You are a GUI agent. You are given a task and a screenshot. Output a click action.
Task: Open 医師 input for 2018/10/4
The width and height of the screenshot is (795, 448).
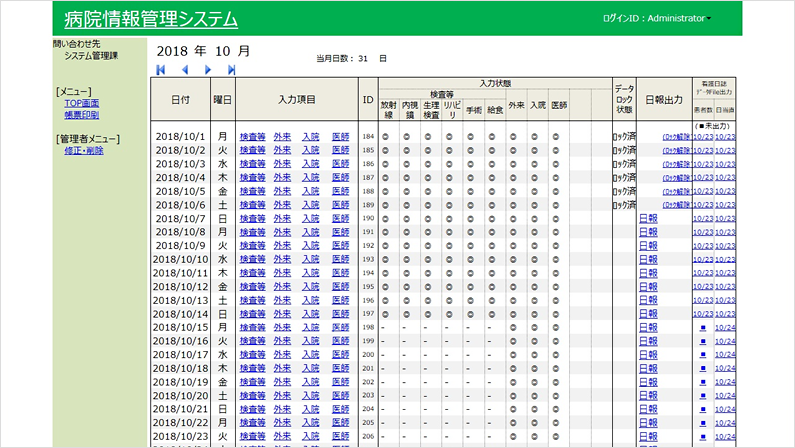coord(341,178)
